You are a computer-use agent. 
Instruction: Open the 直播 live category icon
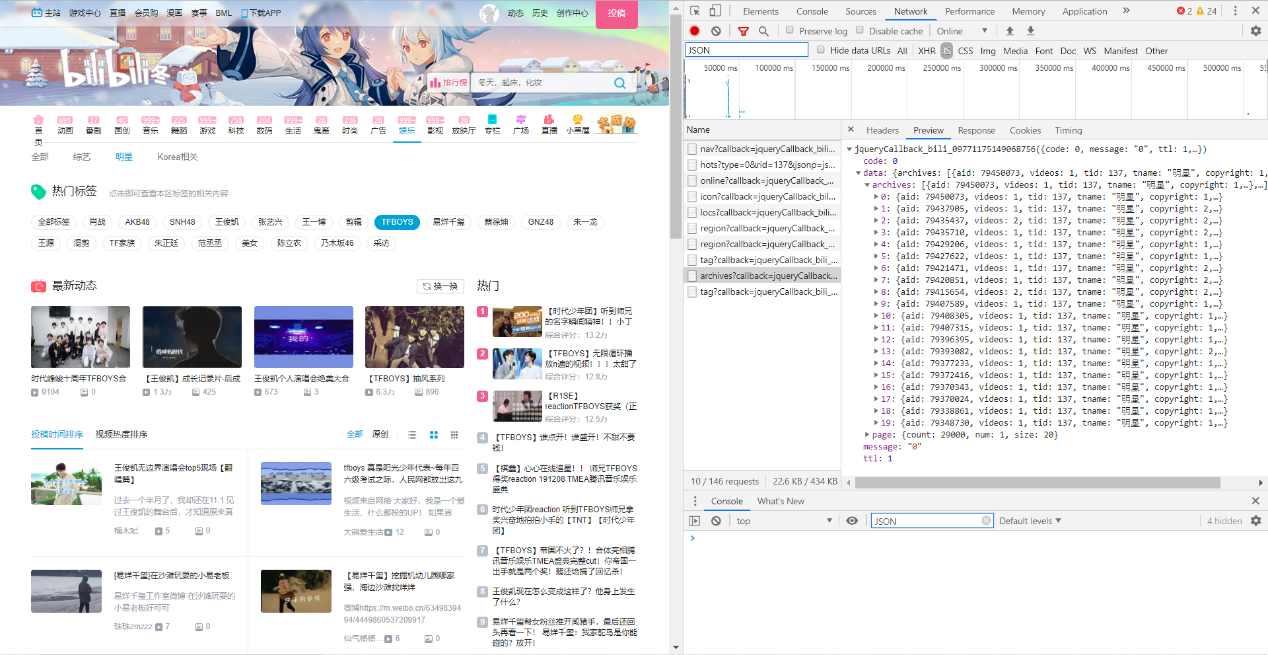tap(549, 124)
